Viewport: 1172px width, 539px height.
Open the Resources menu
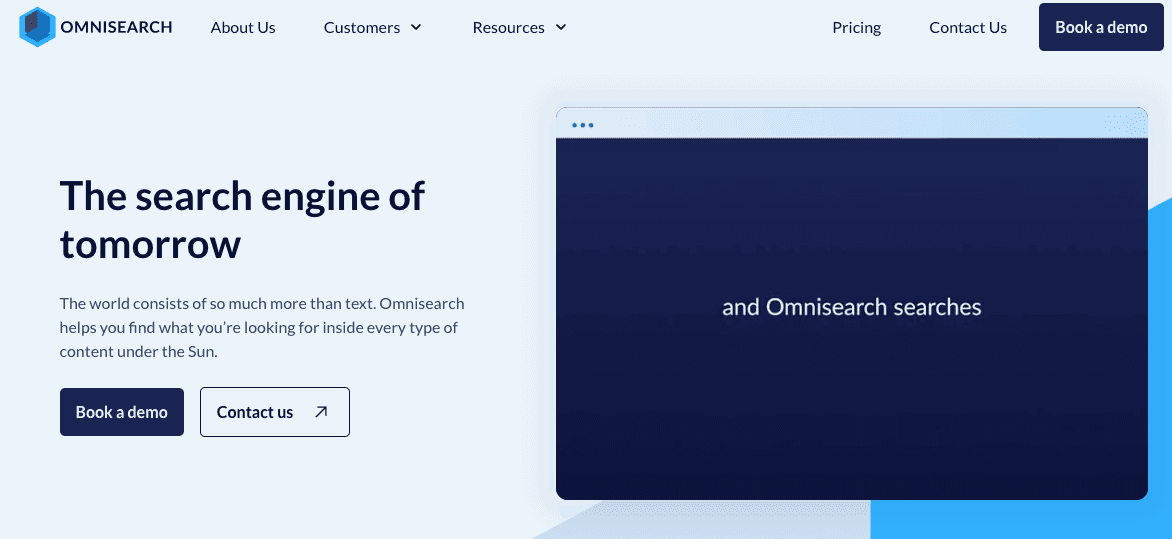[508, 28]
